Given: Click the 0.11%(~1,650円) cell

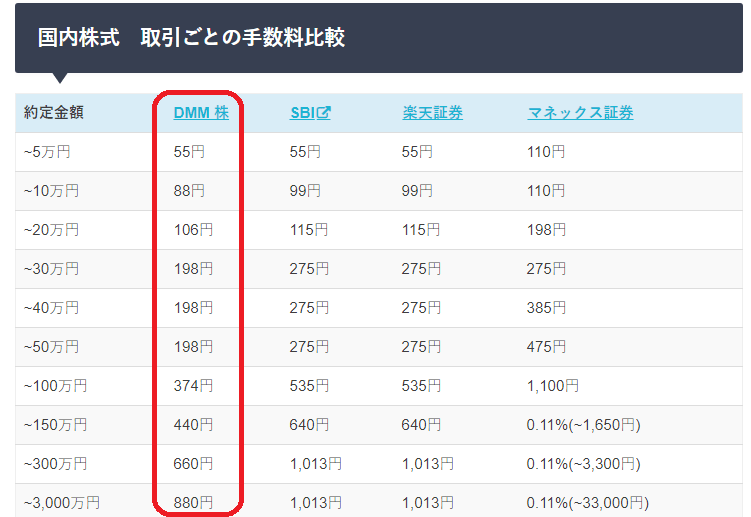Looking at the screenshot, I should (583, 425).
